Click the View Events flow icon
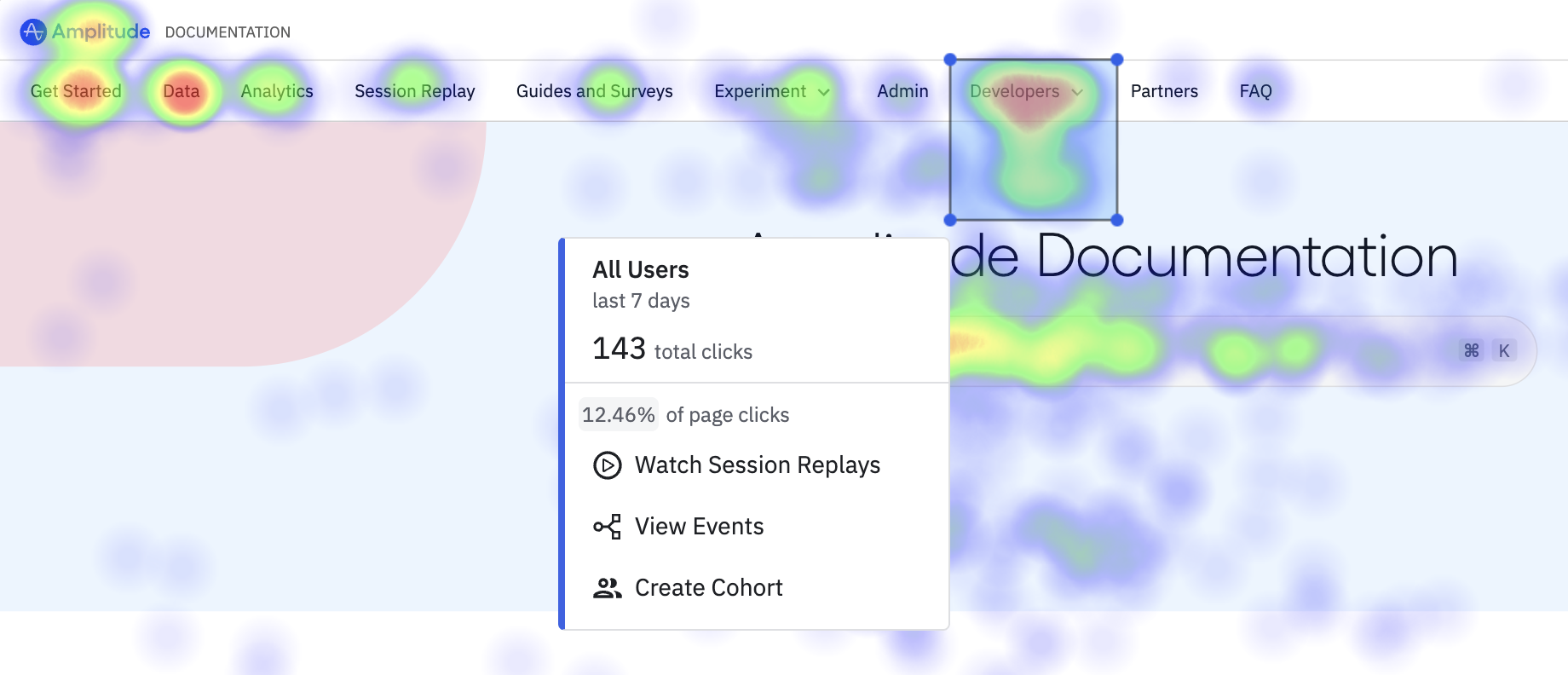The image size is (1568, 675). click(607, 527)
